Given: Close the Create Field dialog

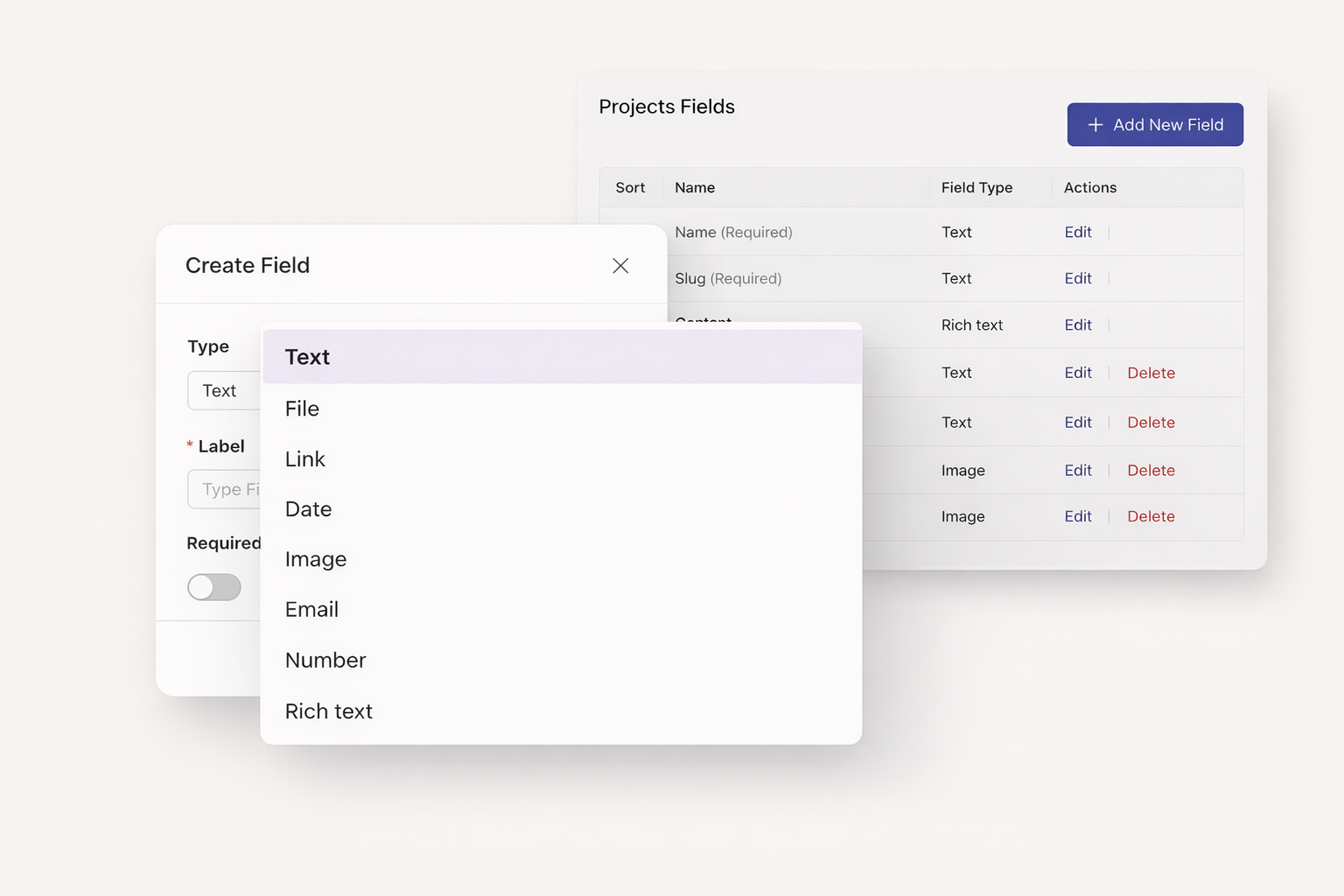Looking at the screenshot, I should click(620, 266).
